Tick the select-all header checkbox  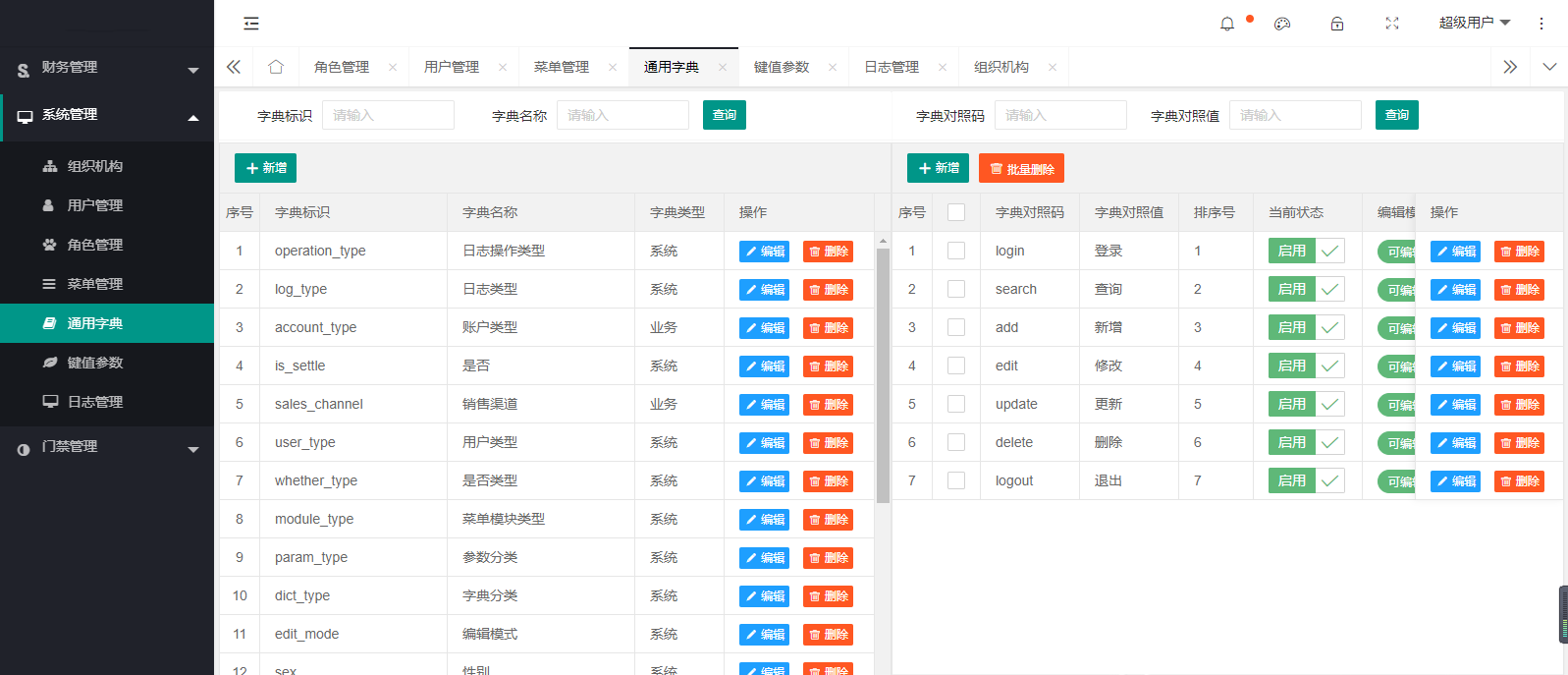click(956, 212)
